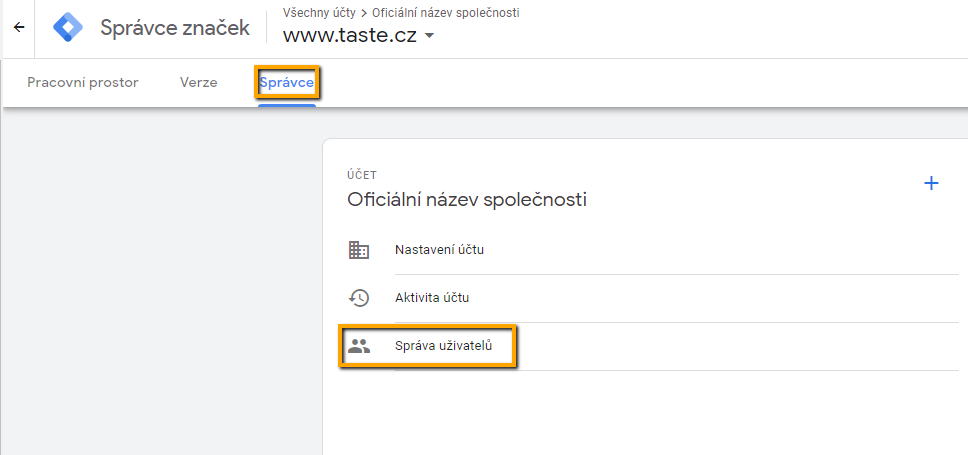968x455 pixels.
Task: Click the Google Tag Manager logo
Action: pos(68,28)
